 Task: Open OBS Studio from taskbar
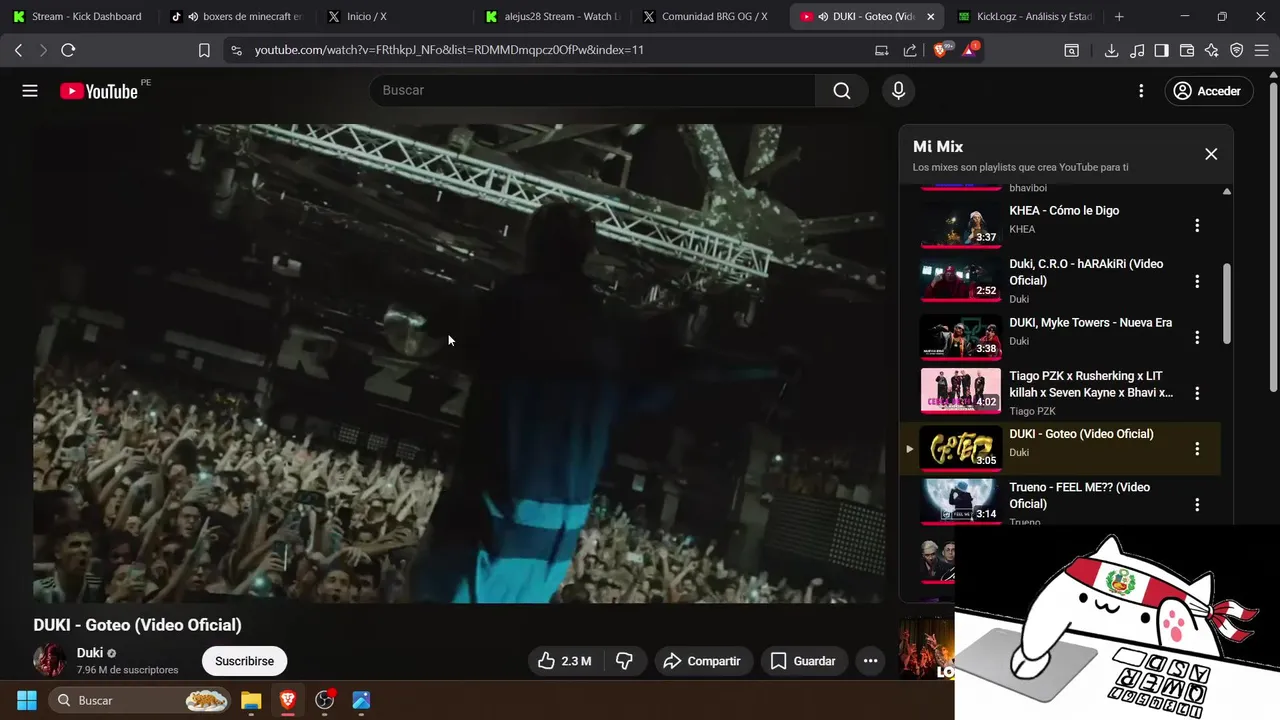[x=325, y=700]
